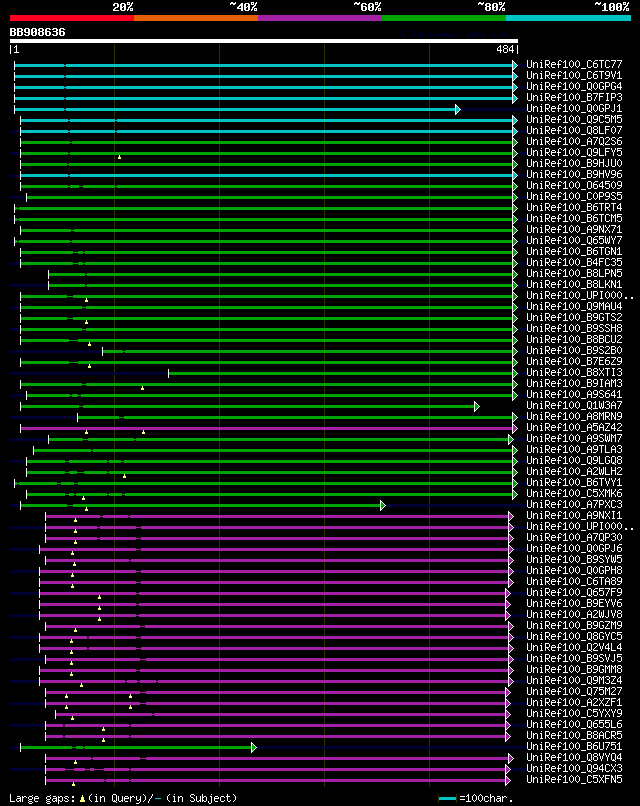Click the UniRef100_Q657F9 label
Screen dimensions: 640x806
(574, 592)
